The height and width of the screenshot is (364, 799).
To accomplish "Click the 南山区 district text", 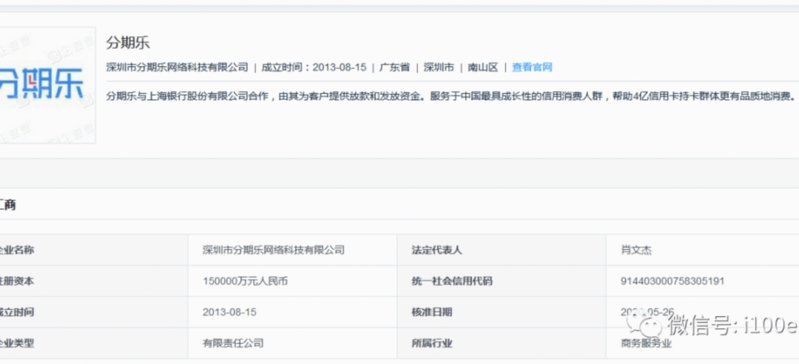I will pos(483,67).
